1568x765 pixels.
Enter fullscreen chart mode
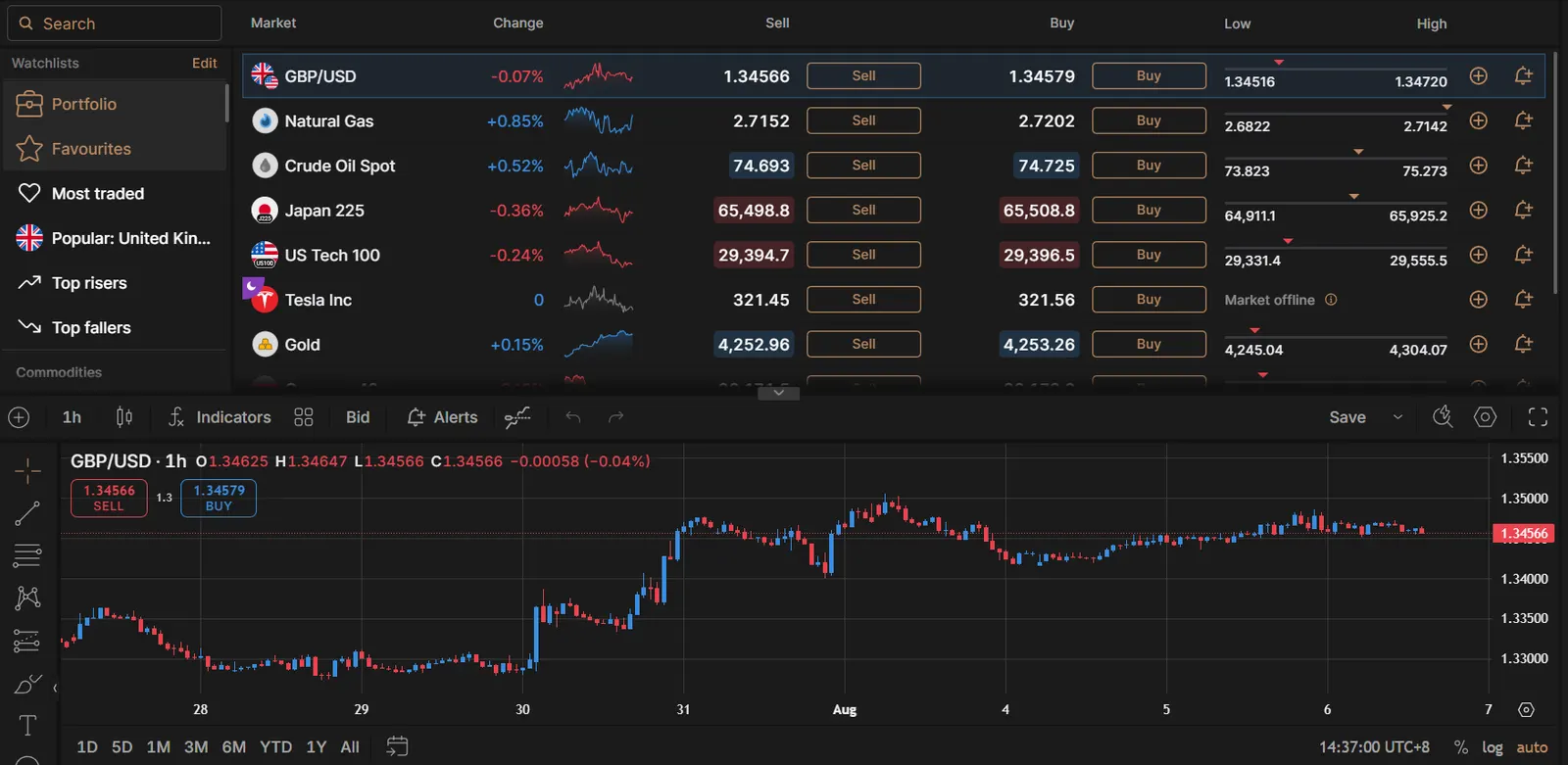(1538, 417)
